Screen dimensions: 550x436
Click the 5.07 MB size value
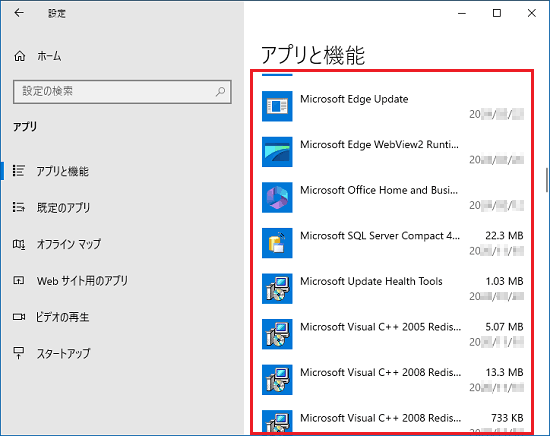click(x=504, y=327)
